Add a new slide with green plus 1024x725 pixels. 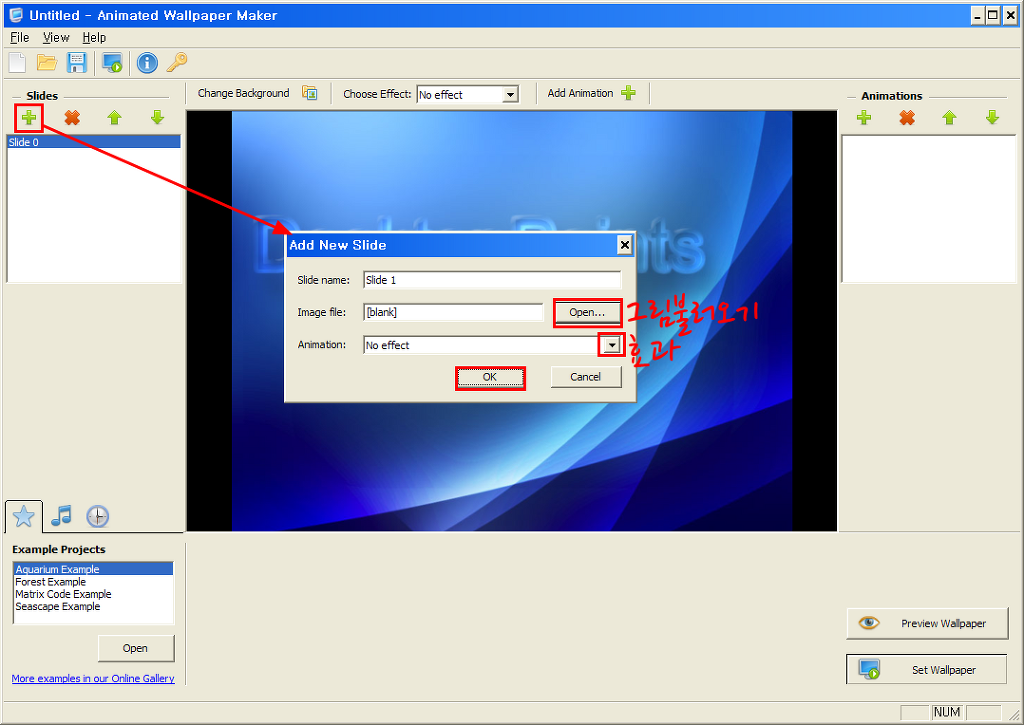[29, 118]
